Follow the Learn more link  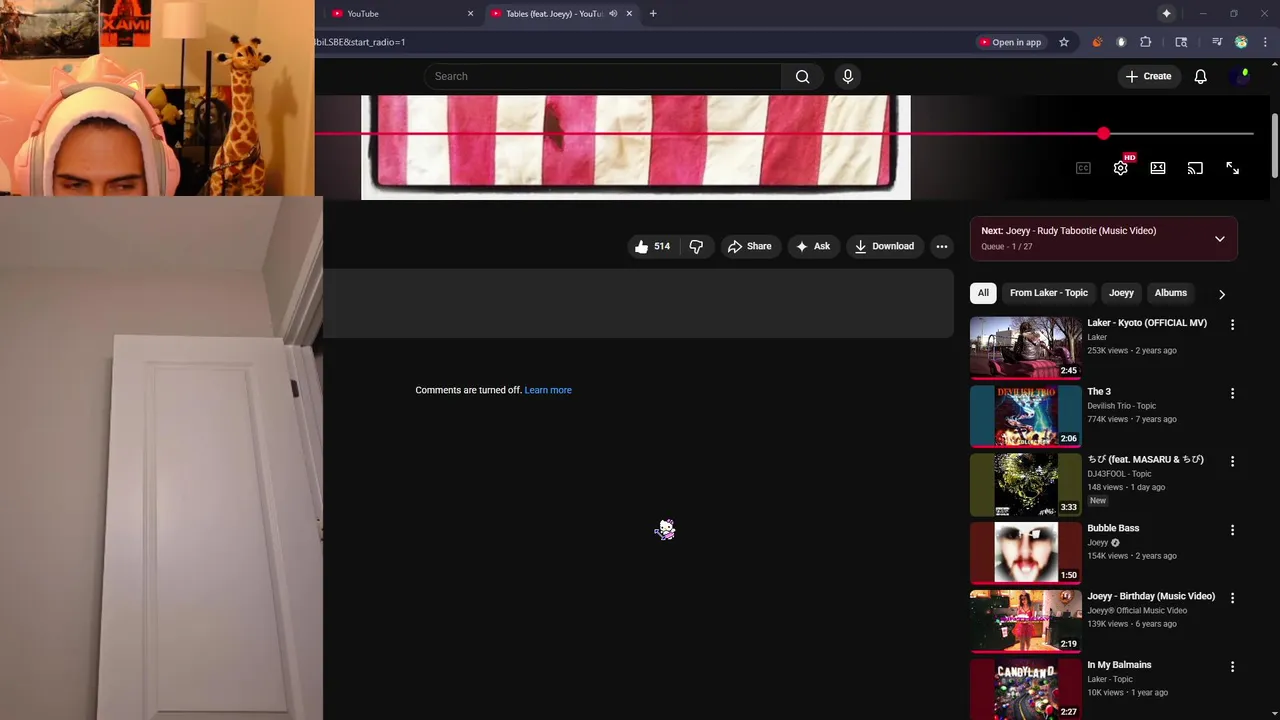pos(548,390)
